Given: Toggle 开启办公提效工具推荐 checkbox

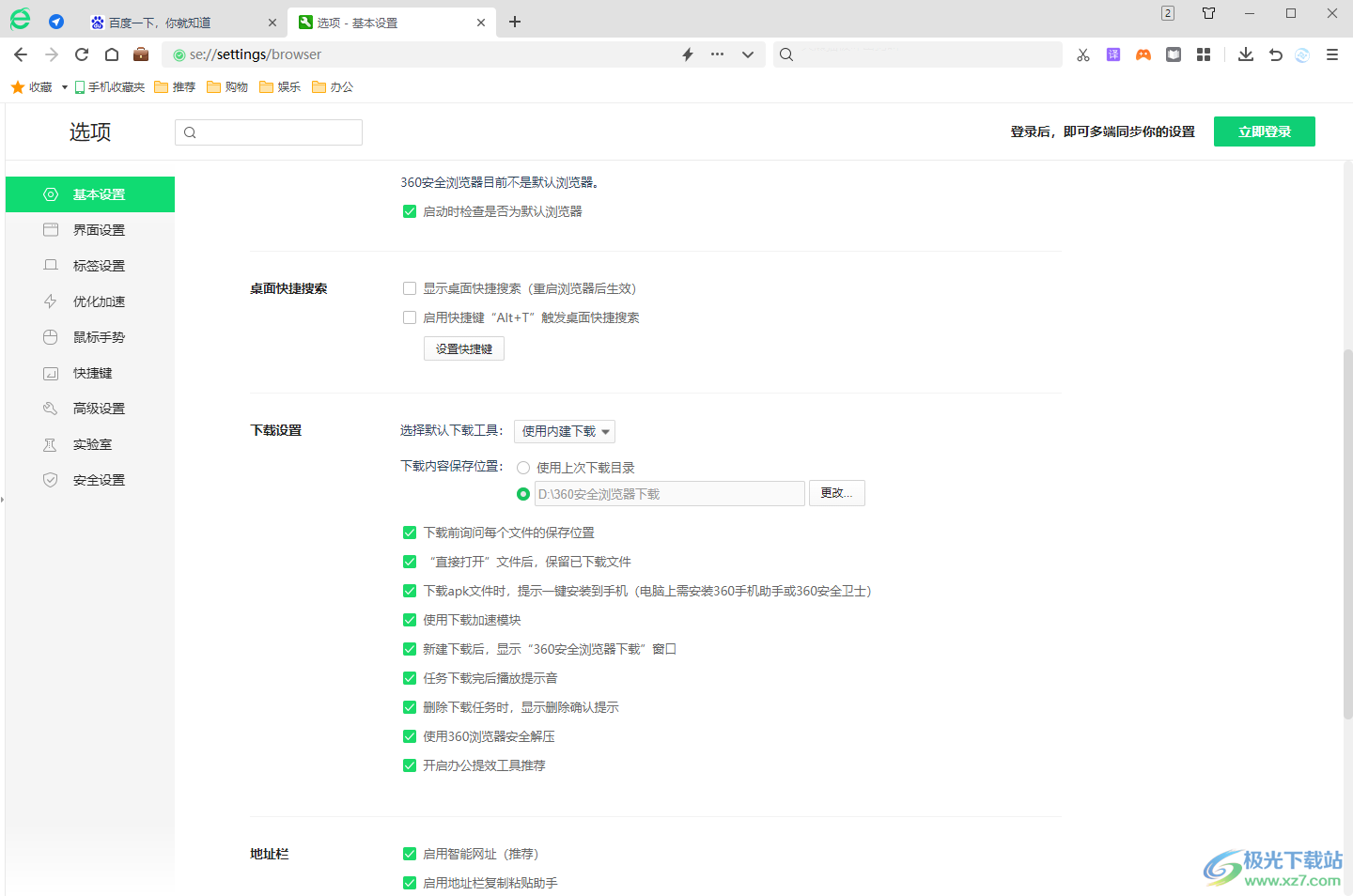Looking at the screenshot, I should (410, 765).
